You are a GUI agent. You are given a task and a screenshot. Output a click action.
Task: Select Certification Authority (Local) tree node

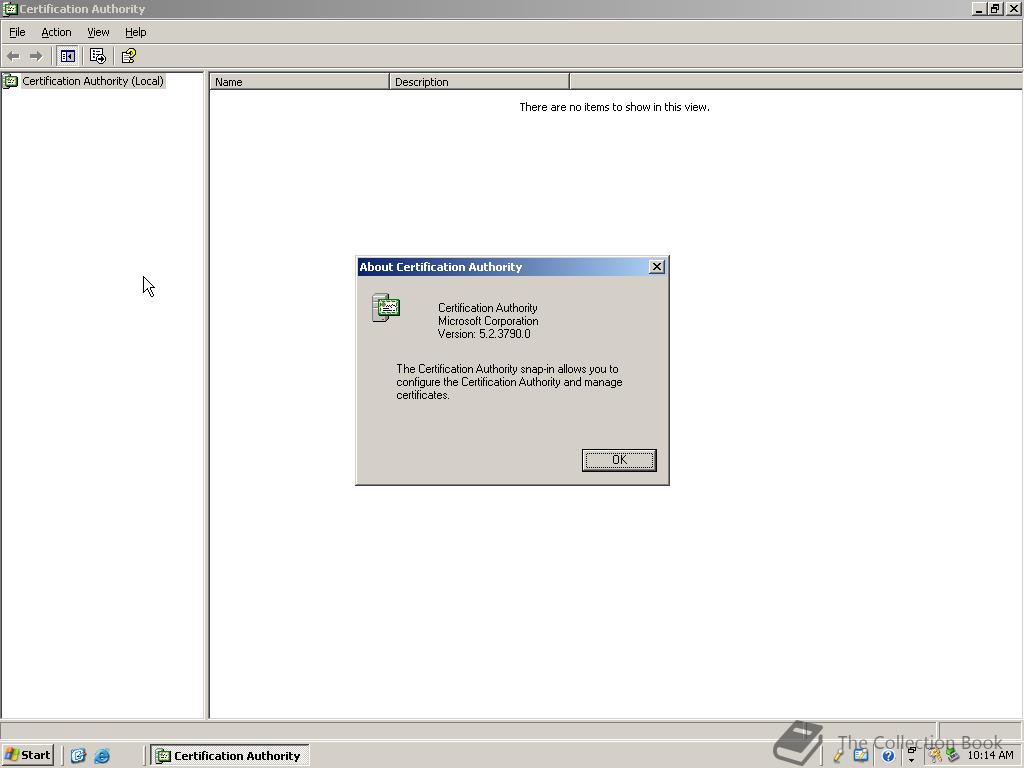(93, 81)
